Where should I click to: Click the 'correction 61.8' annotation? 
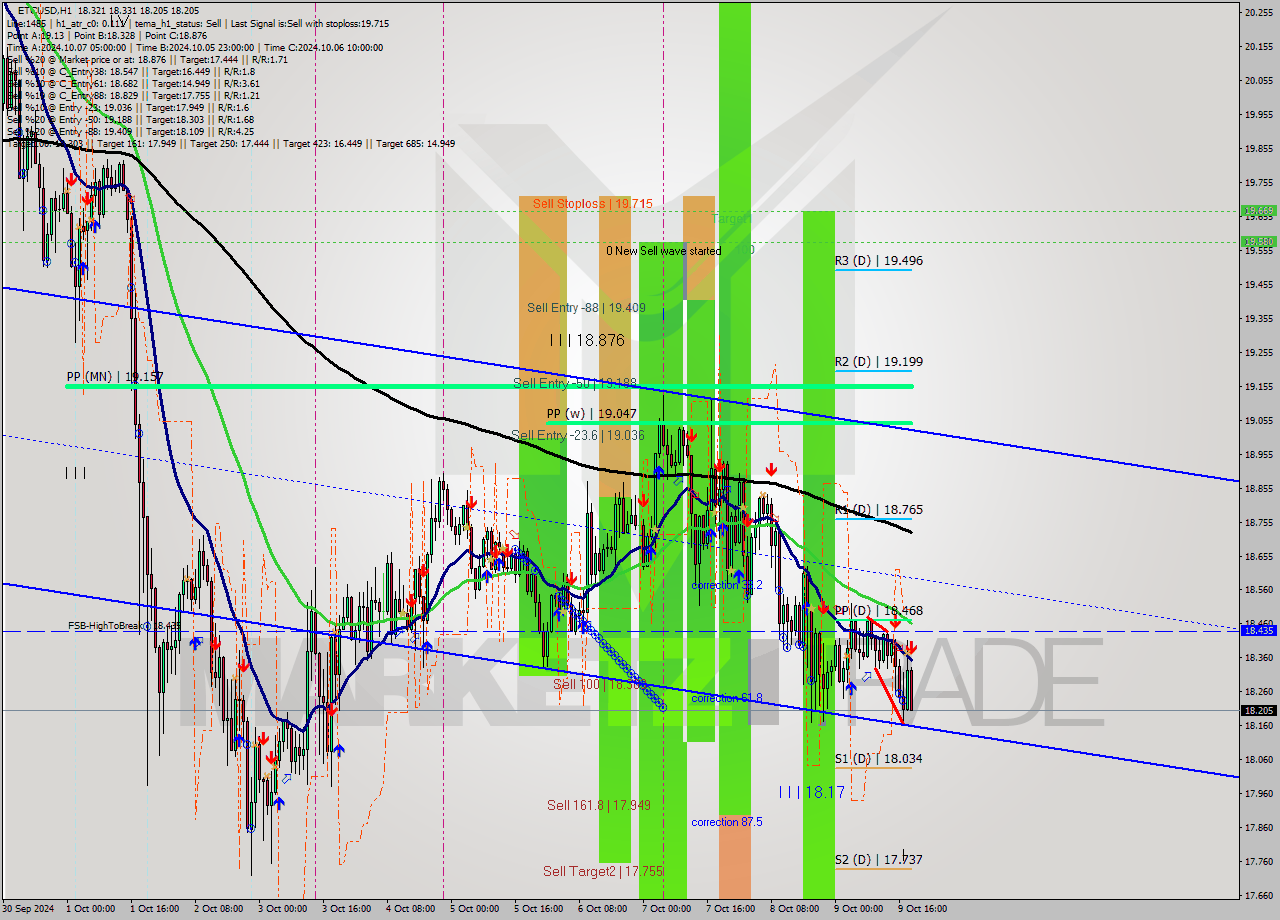(x=727, y=699)
